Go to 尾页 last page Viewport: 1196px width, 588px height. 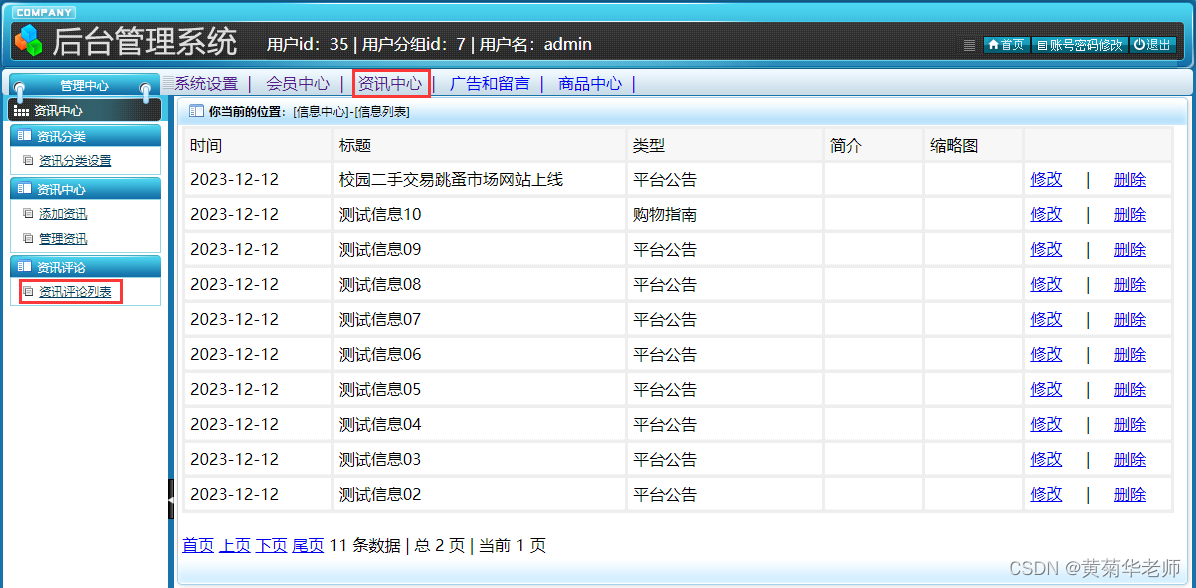click(x=308, y=545)
